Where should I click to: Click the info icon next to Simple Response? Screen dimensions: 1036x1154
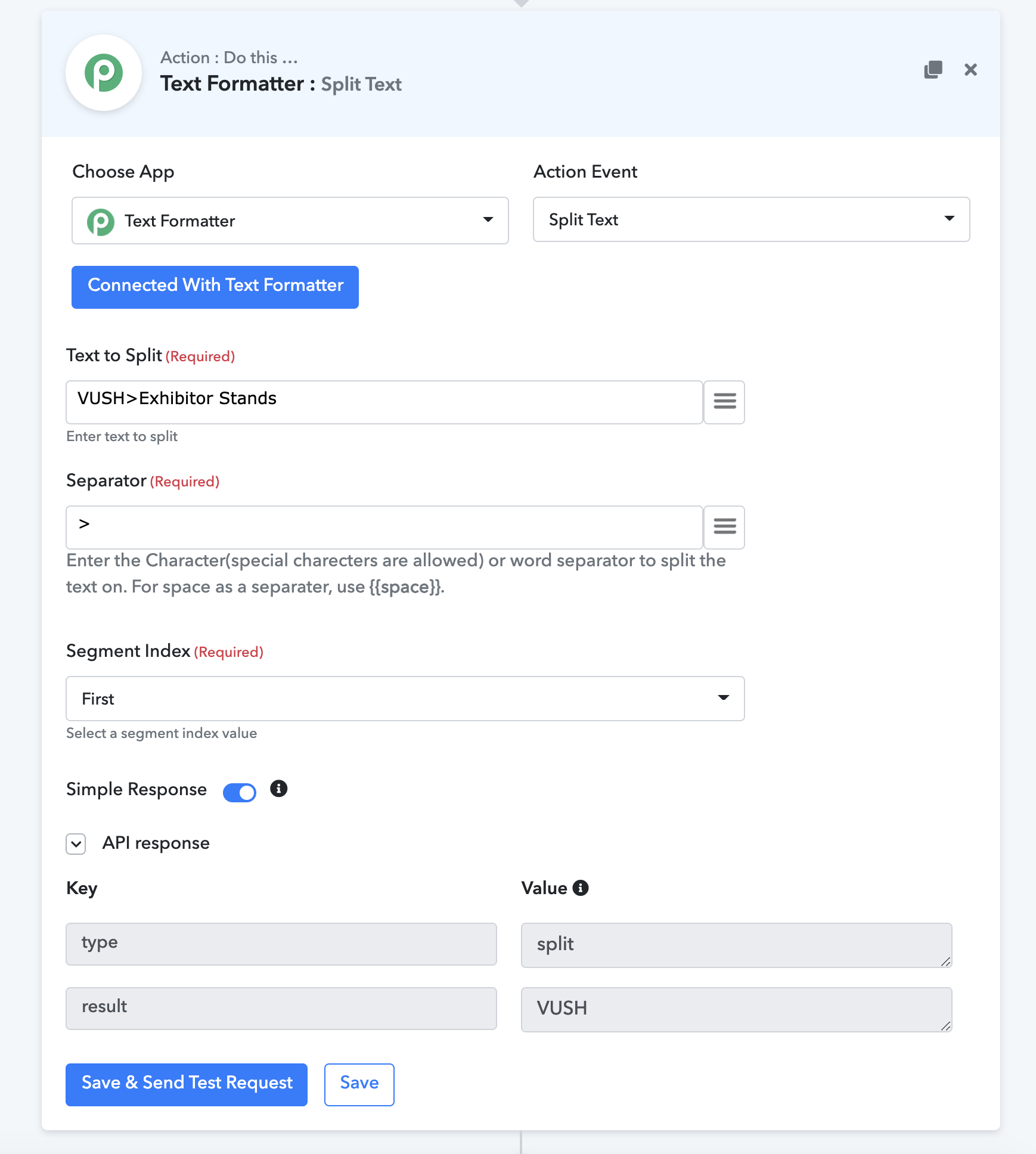(x=278, y=789)
